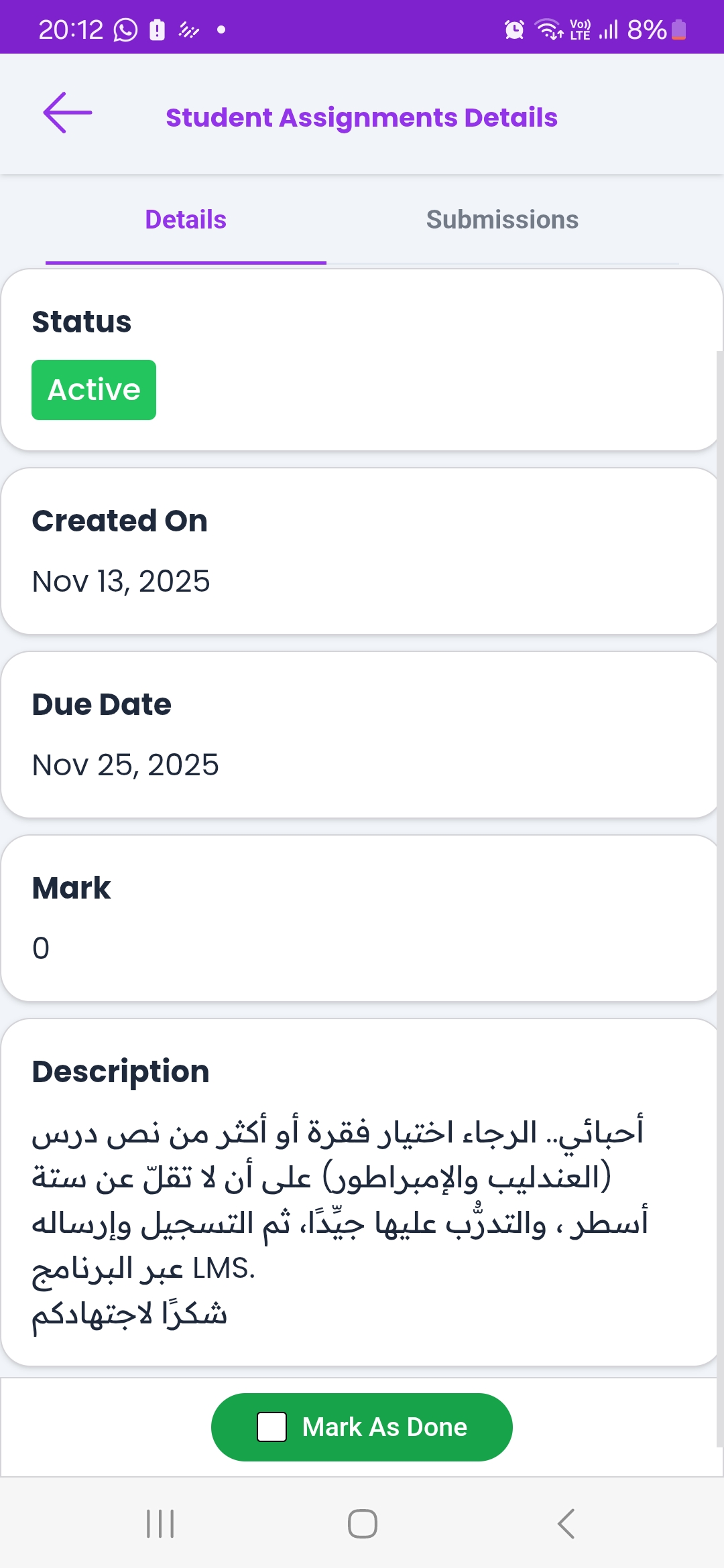Tap the alarm clock status icon
Viewport: 724px width, 1568px height.
(x=514, y=30)
